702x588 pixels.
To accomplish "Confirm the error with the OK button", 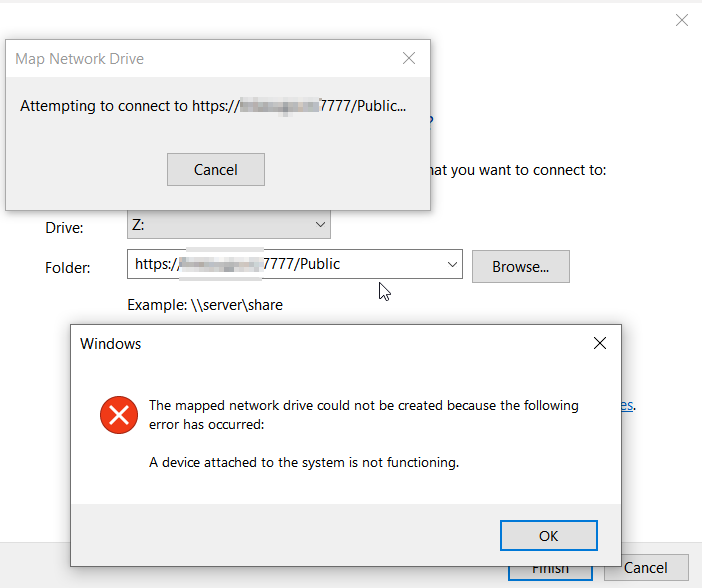I will click(548, 536).
